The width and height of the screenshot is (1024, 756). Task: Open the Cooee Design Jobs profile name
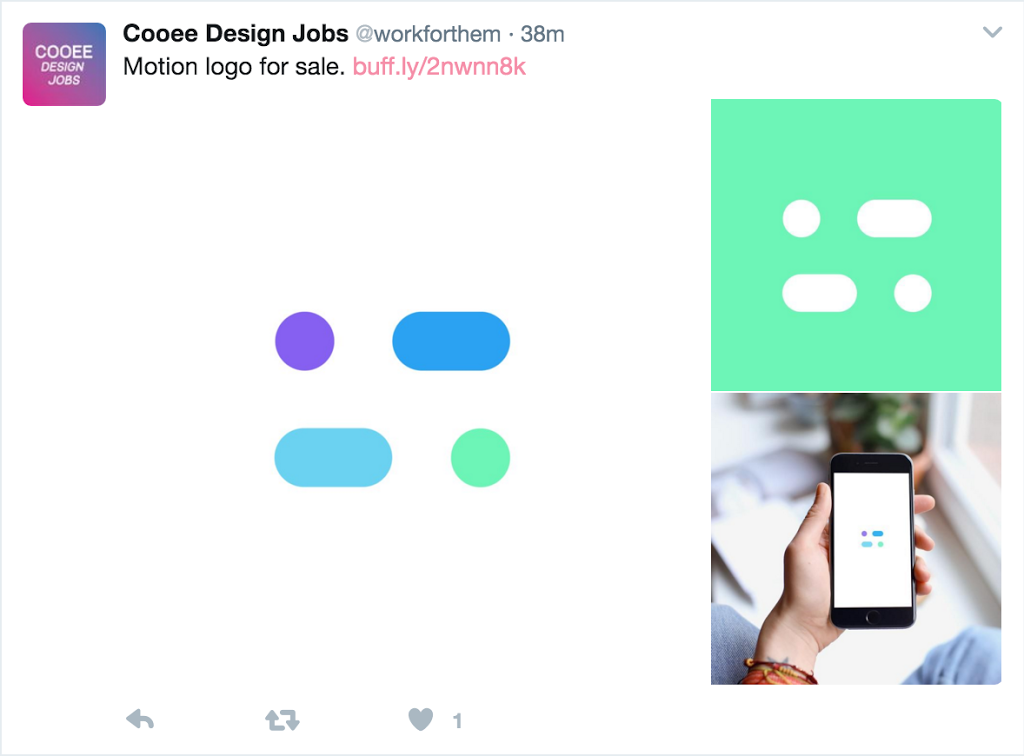pyautogui.click(x=235, y=34)
